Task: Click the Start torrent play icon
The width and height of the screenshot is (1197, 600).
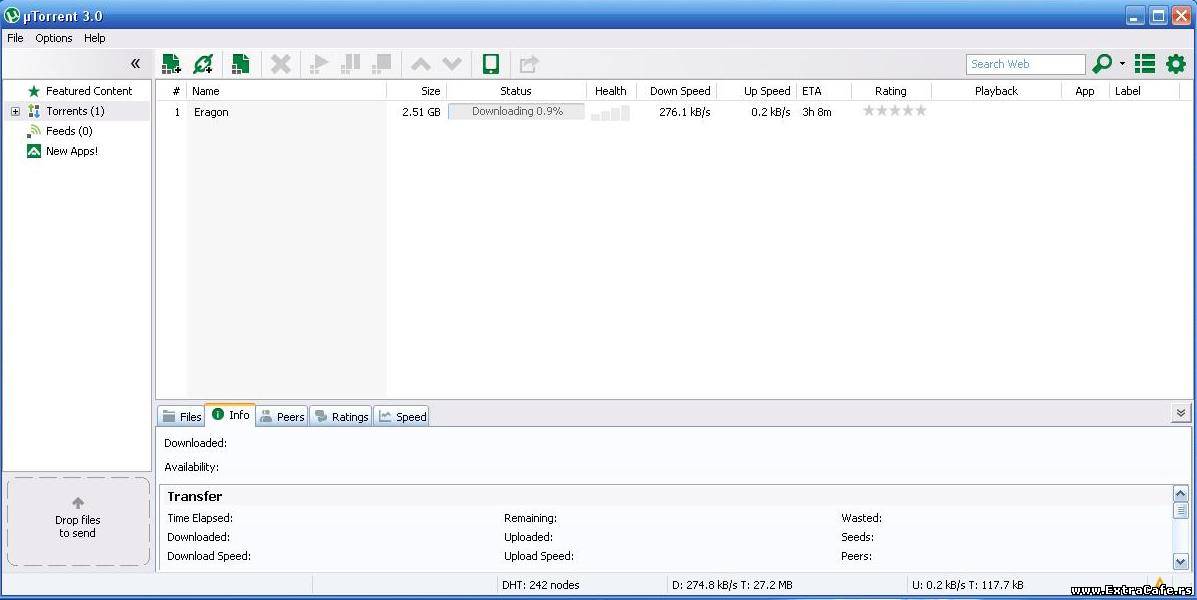Action: coord(319,64)
